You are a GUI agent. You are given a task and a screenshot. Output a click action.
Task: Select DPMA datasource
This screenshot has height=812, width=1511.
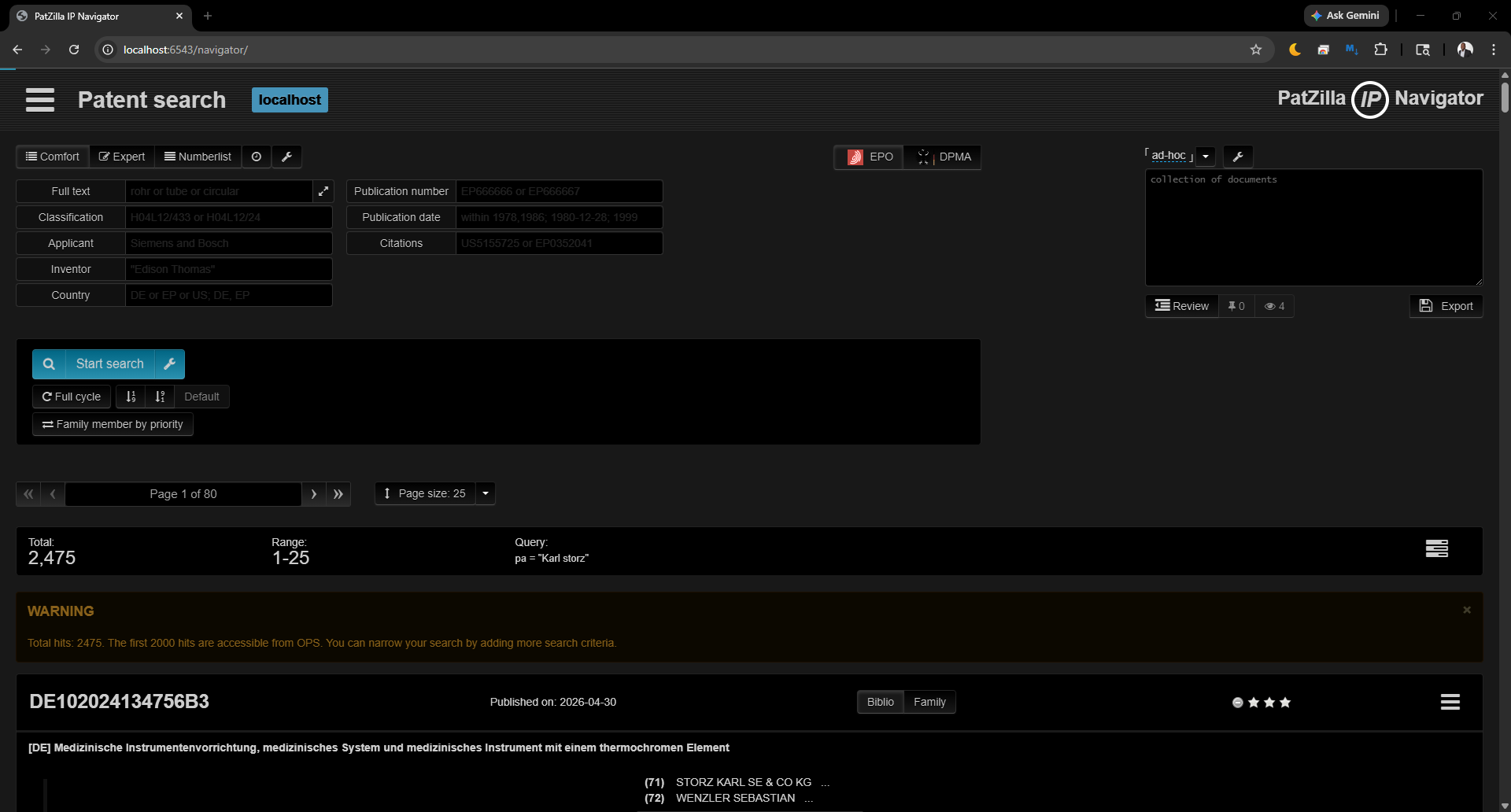(x=944, y=157)
